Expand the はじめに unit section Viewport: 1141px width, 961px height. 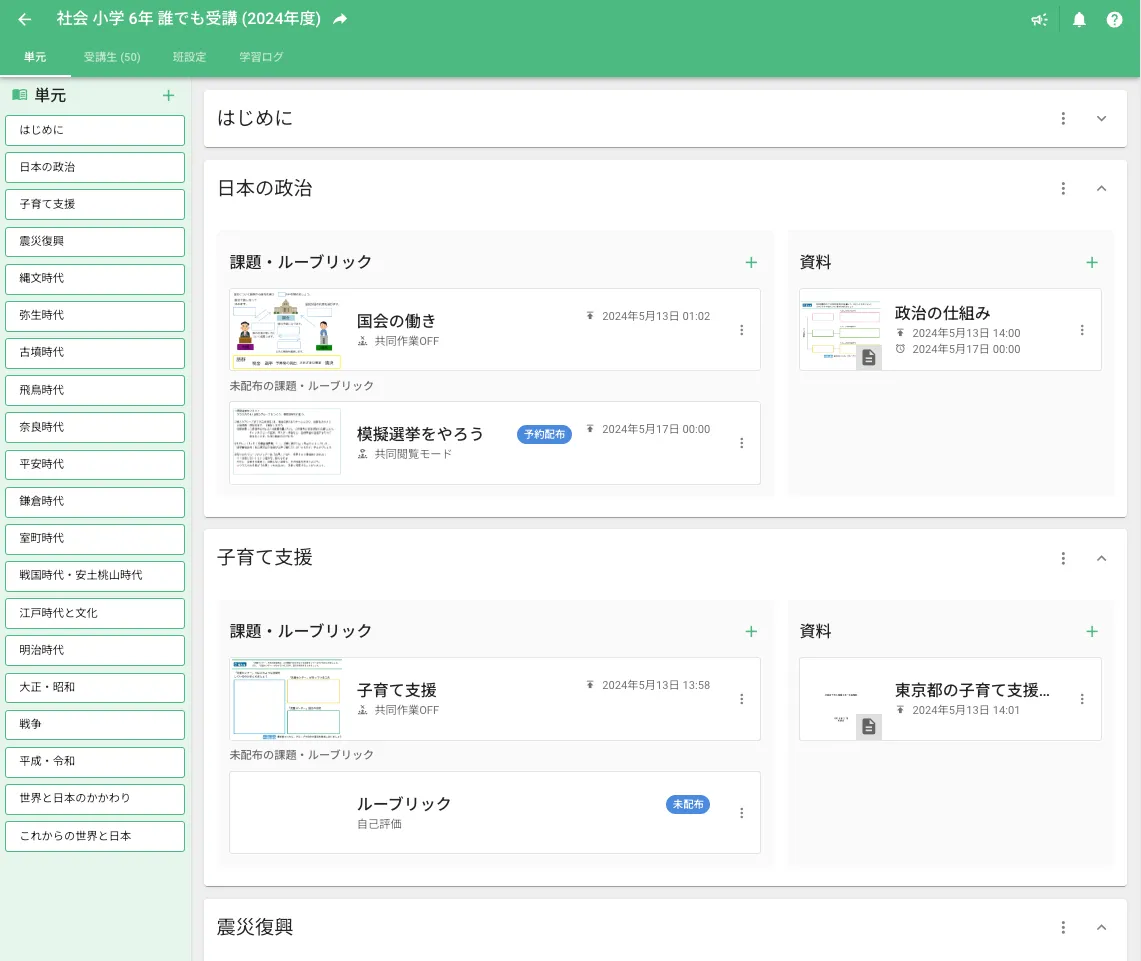click(x=1102, y=119)
